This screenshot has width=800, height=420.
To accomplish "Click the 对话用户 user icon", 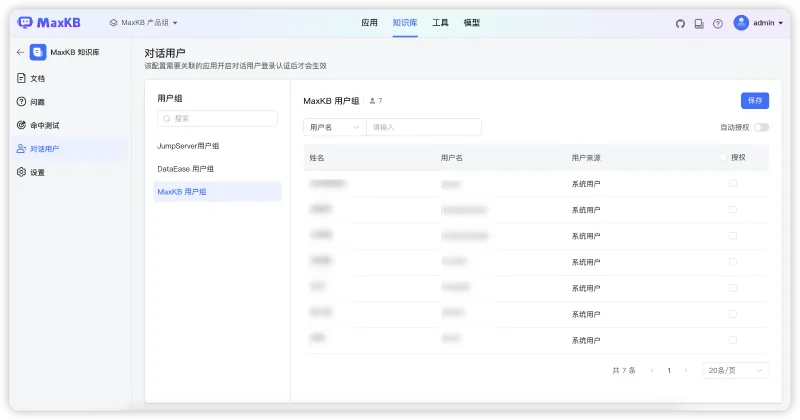I will coord(21,149).
